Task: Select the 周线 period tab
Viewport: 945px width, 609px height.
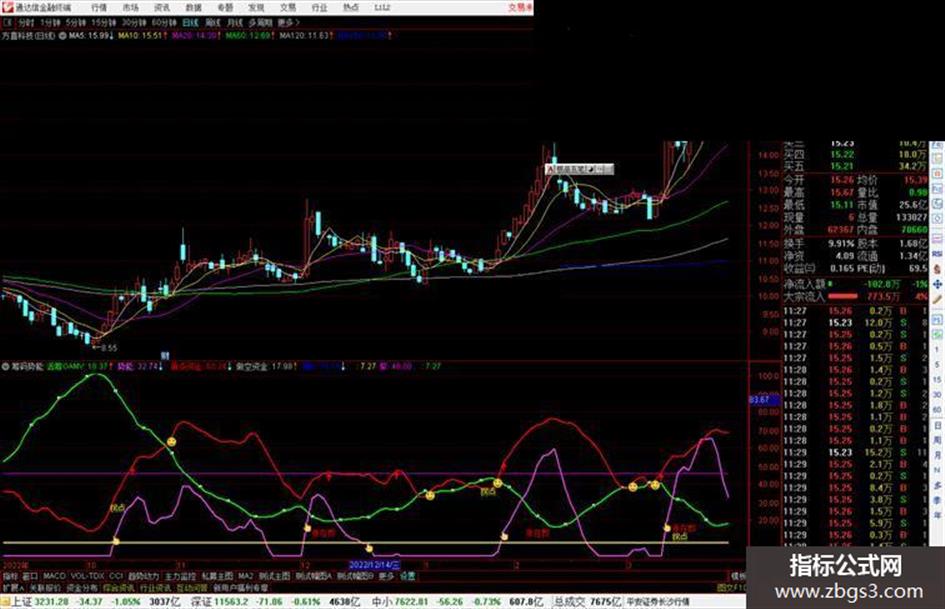Action: tap(213, 23)
